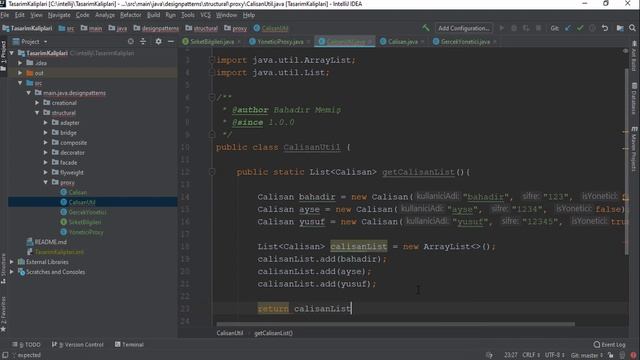Open the Refactor menu
Viewport: 640px width, 360px height.
click(x=131, y=15)
